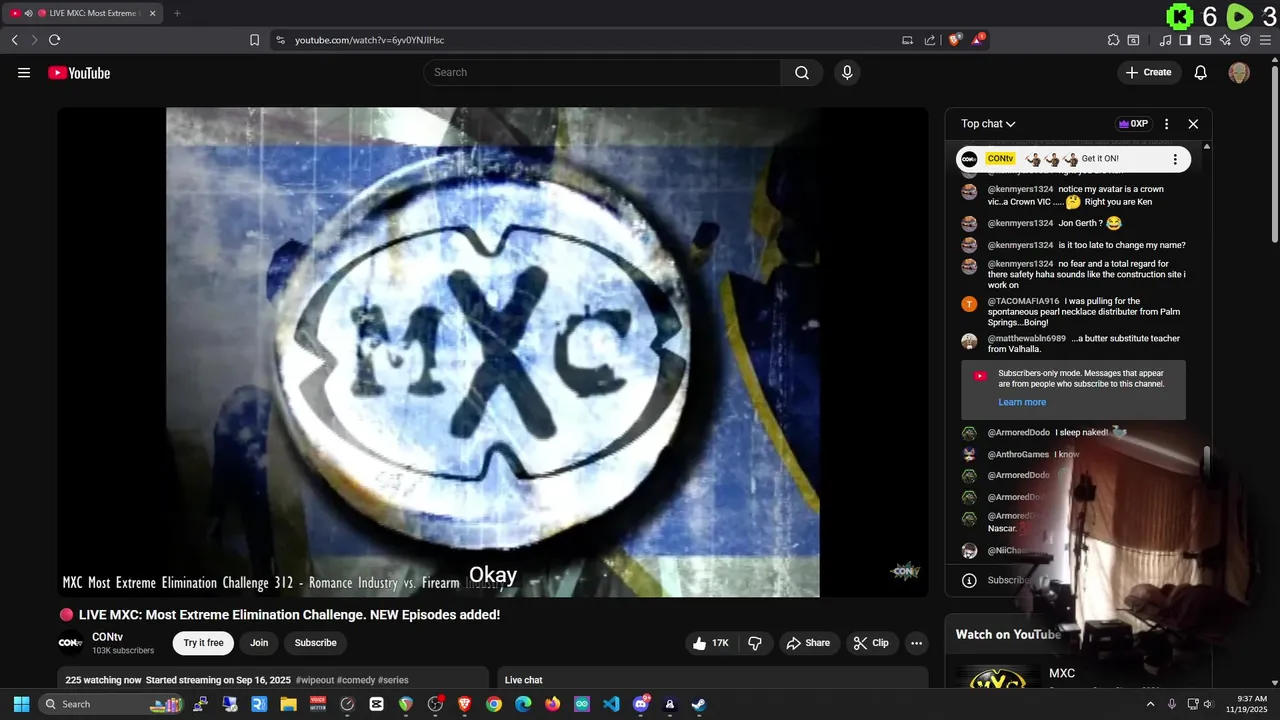
Task: Open Brave playlist music note icon
Action: [x=1165, y=40]
